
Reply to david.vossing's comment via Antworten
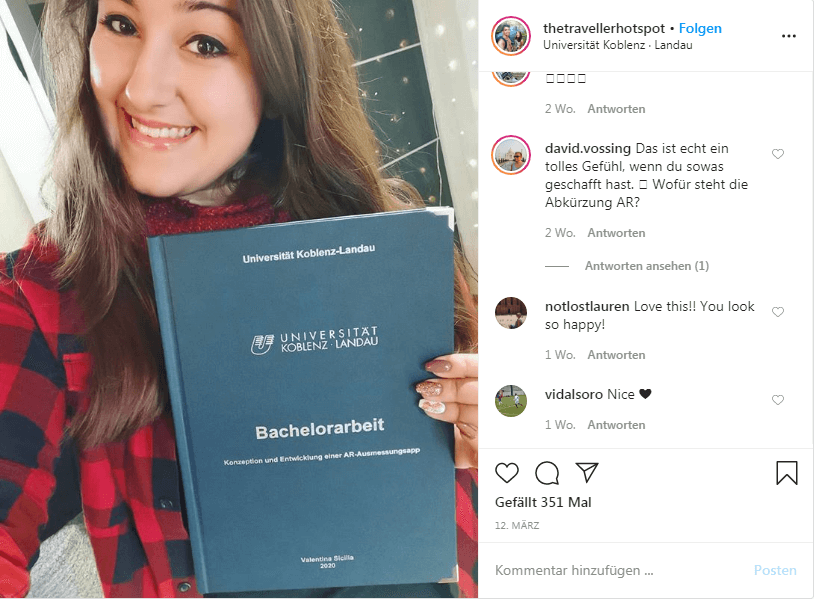pos(616,233)
